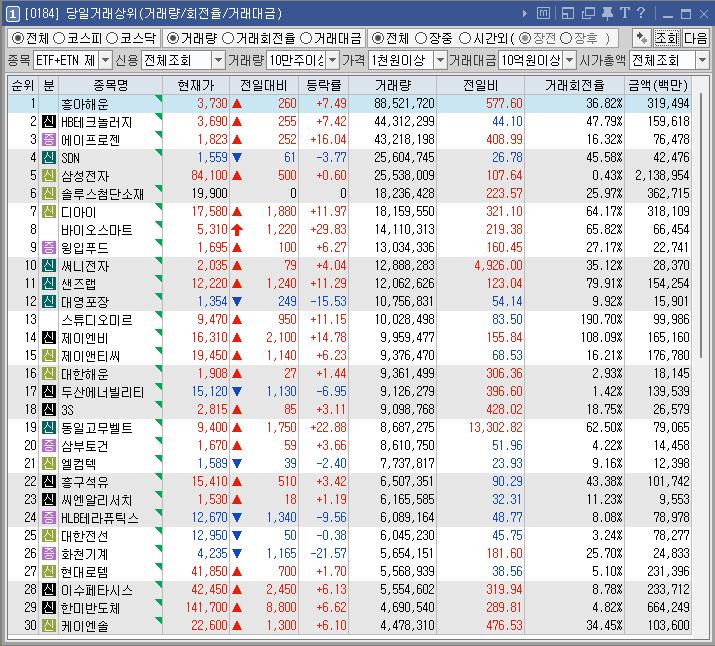Open help with the question mark icon
The image size is (715, 646).
tap(641, 13)
